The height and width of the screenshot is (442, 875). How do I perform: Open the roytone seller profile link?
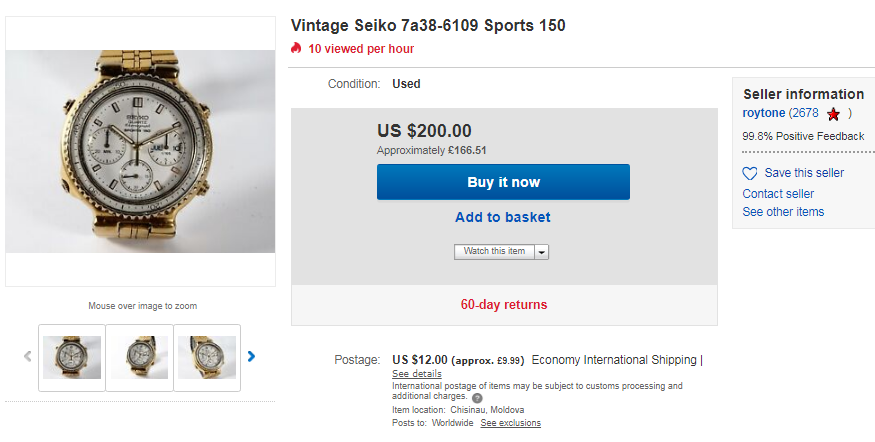point(764,114)
